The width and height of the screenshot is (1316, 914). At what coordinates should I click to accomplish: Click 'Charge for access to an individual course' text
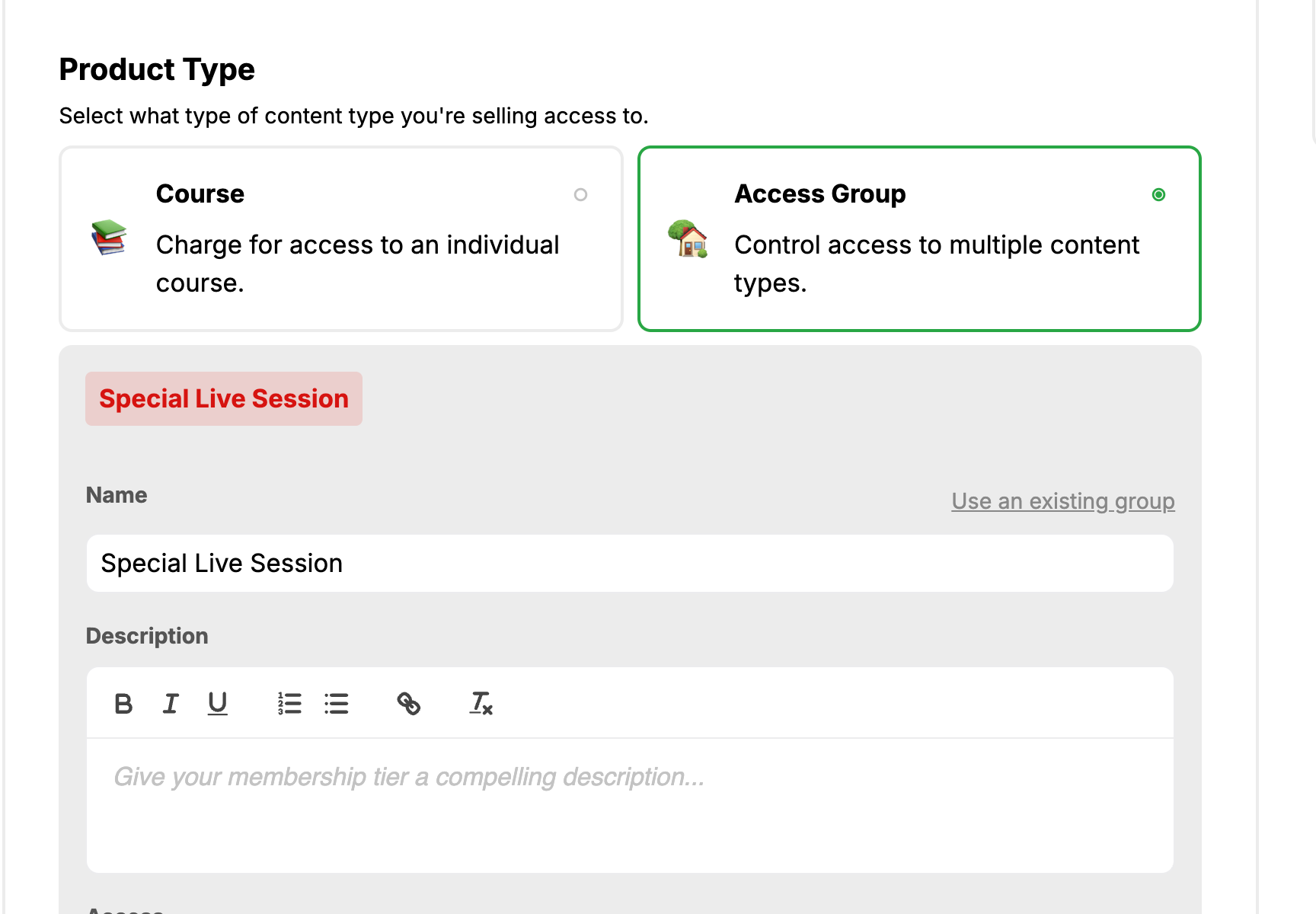point(358,264)
